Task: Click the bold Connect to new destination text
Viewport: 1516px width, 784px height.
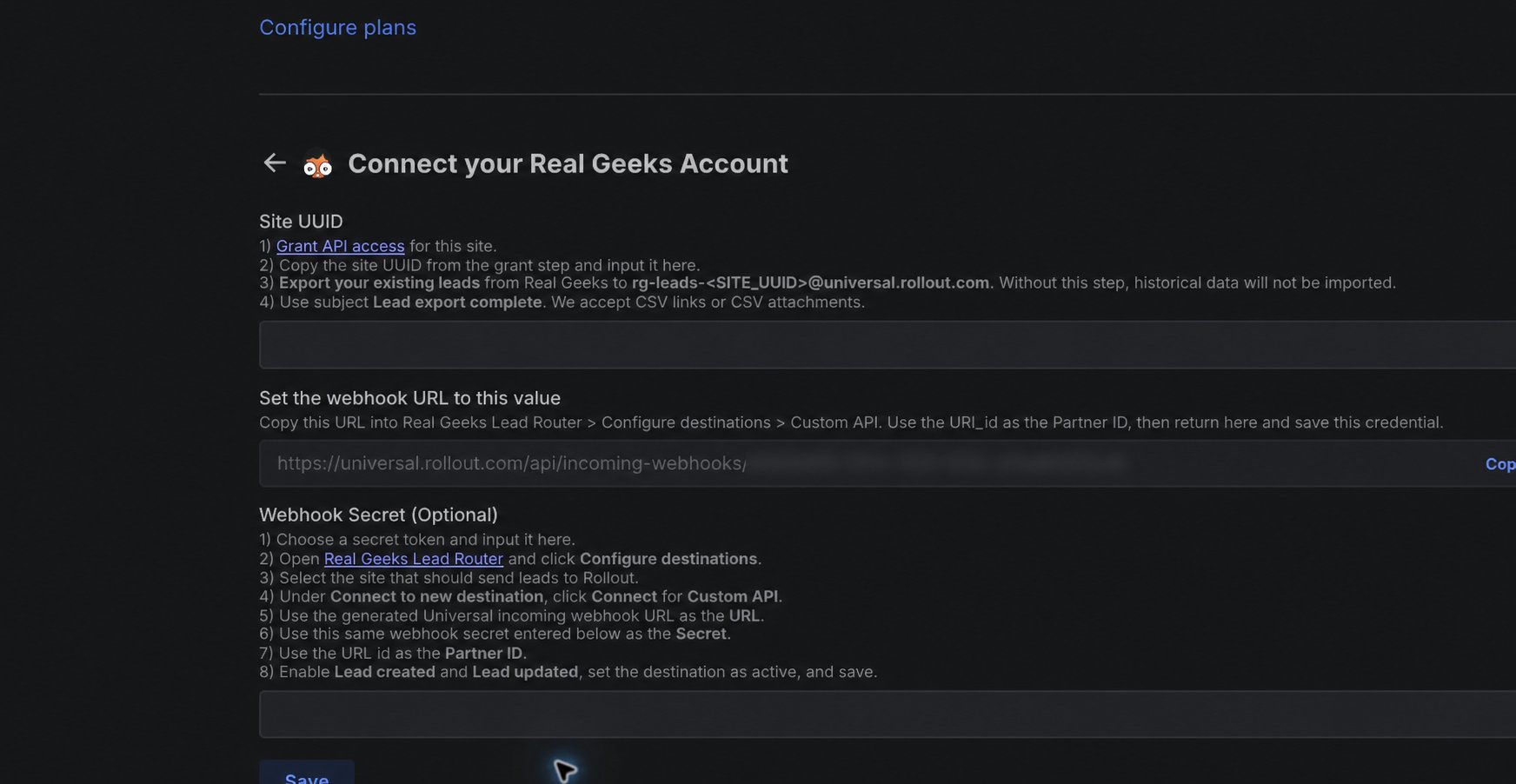Action: point(436,596)
